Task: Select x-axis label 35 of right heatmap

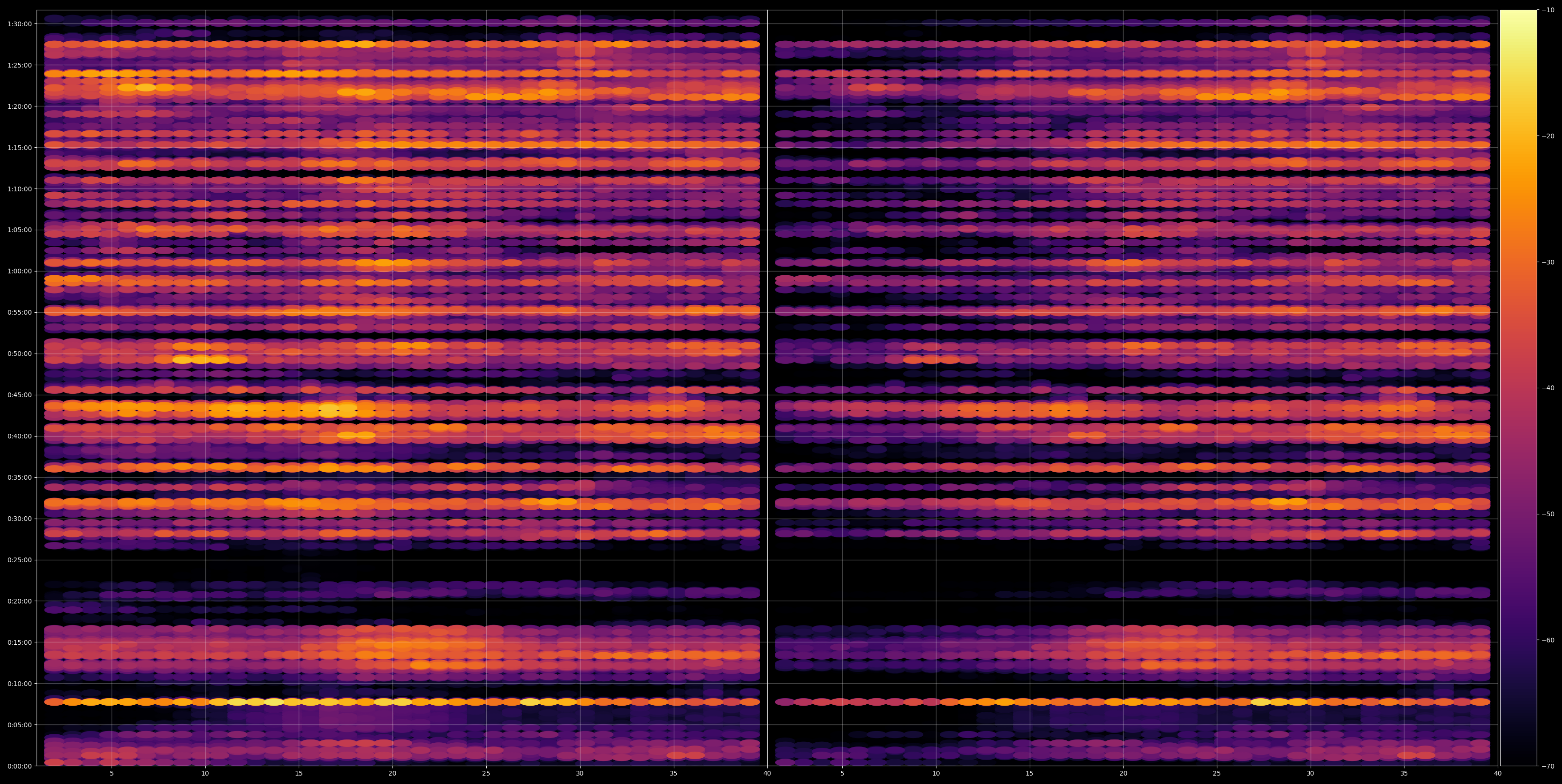Action: tap(1404, 774)
